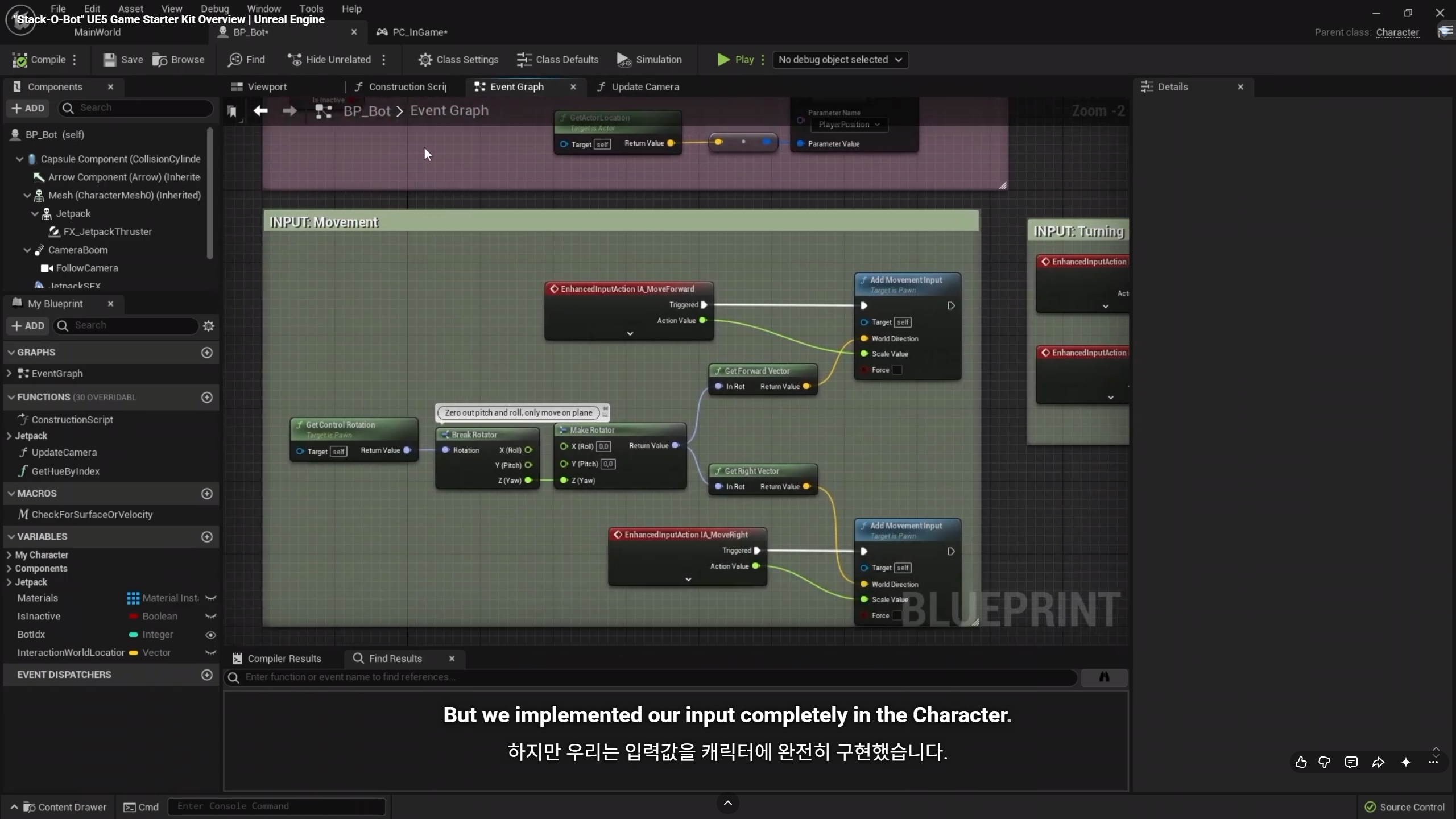Toggle Hide Unrelated nodes
The image size is (1456, 819).
point(329,60)
